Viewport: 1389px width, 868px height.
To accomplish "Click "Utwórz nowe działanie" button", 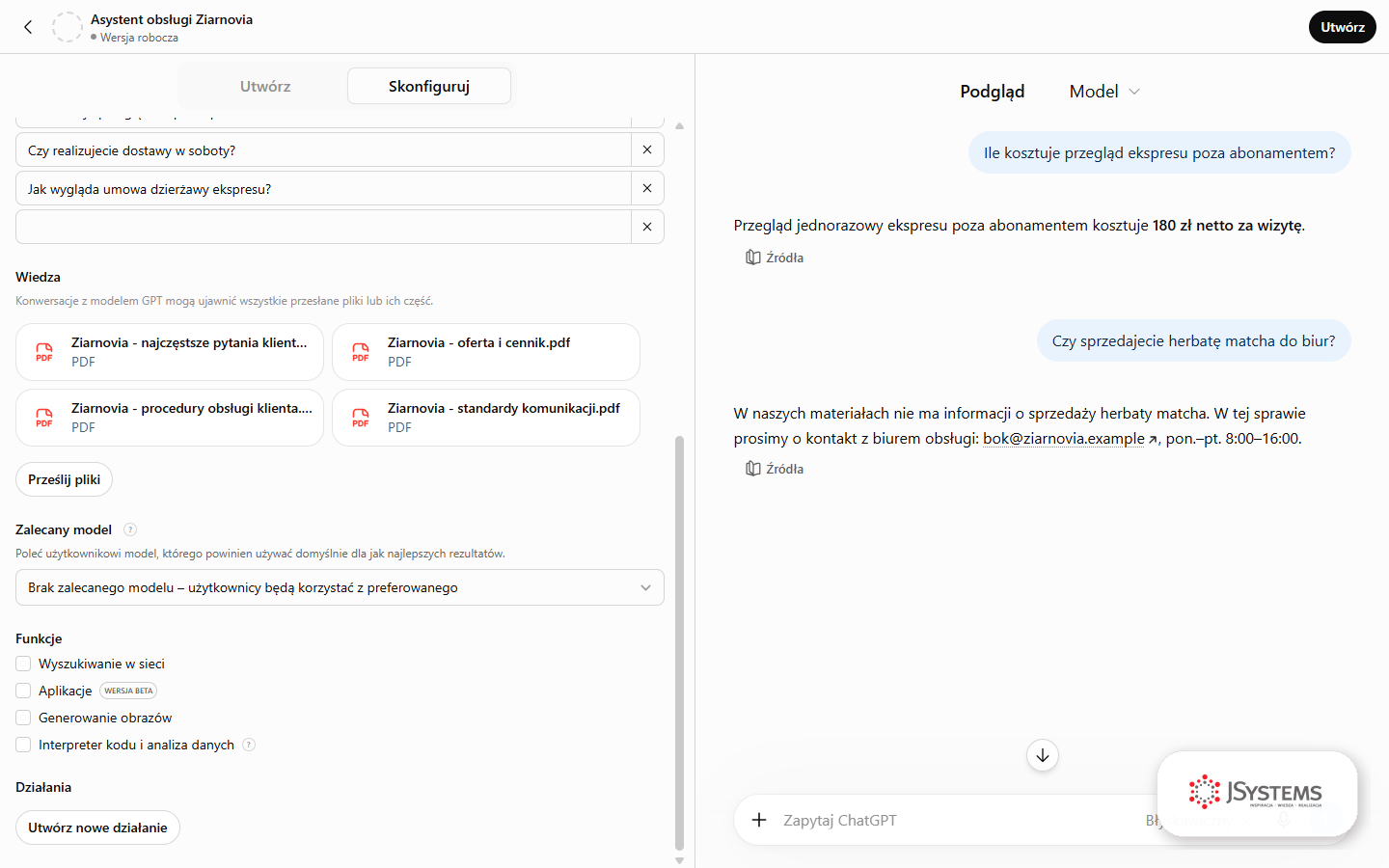I will coord(97,827).
